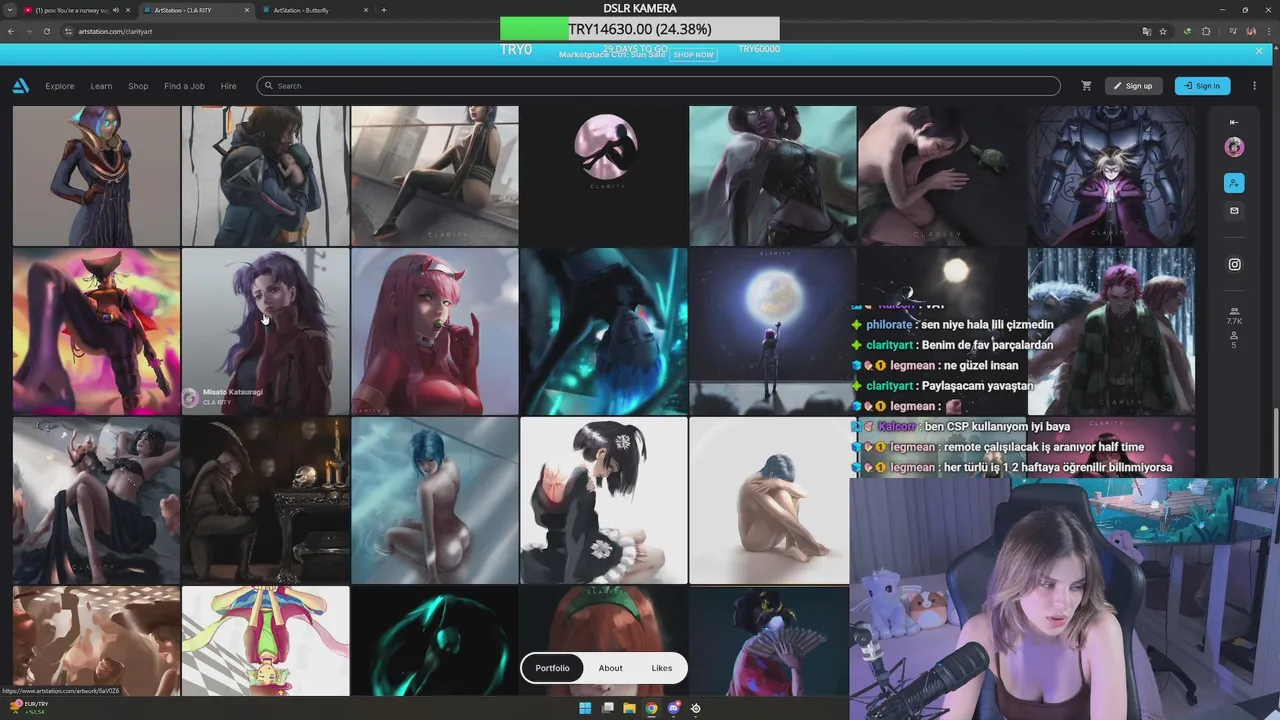The width and height of the screenshot is (1280, 720).
Task: View the 7.7K followers count
Action: 1234,316
